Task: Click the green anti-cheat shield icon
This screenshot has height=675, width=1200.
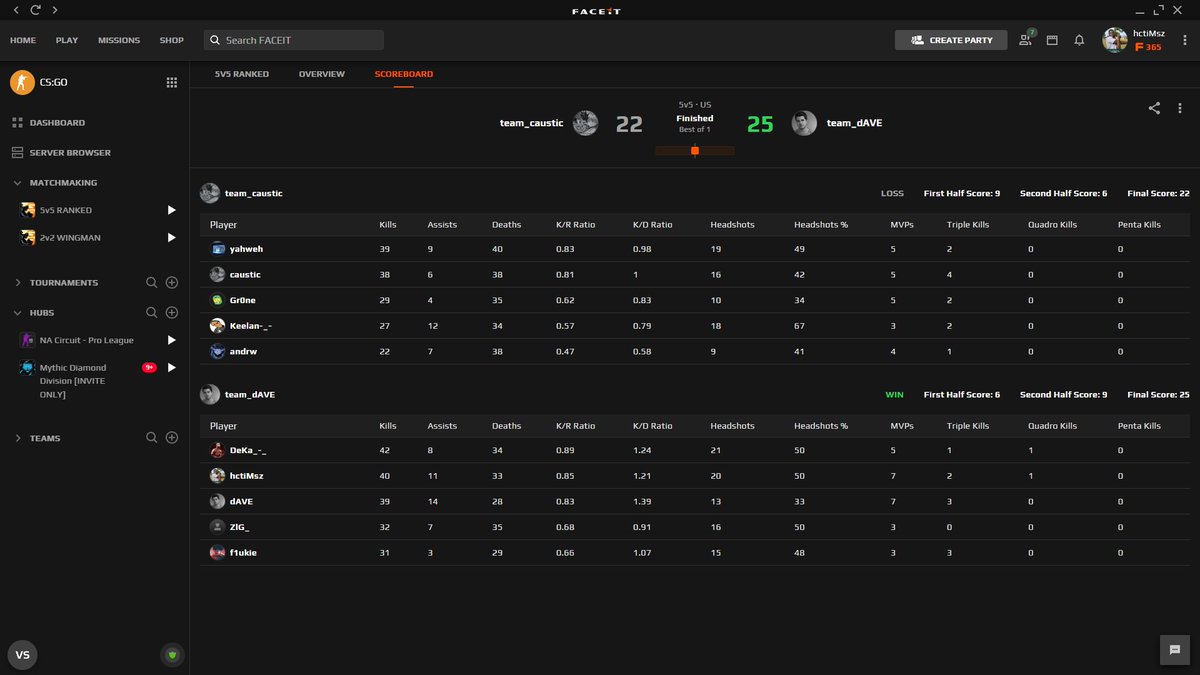Action: [x=172, y=655]
